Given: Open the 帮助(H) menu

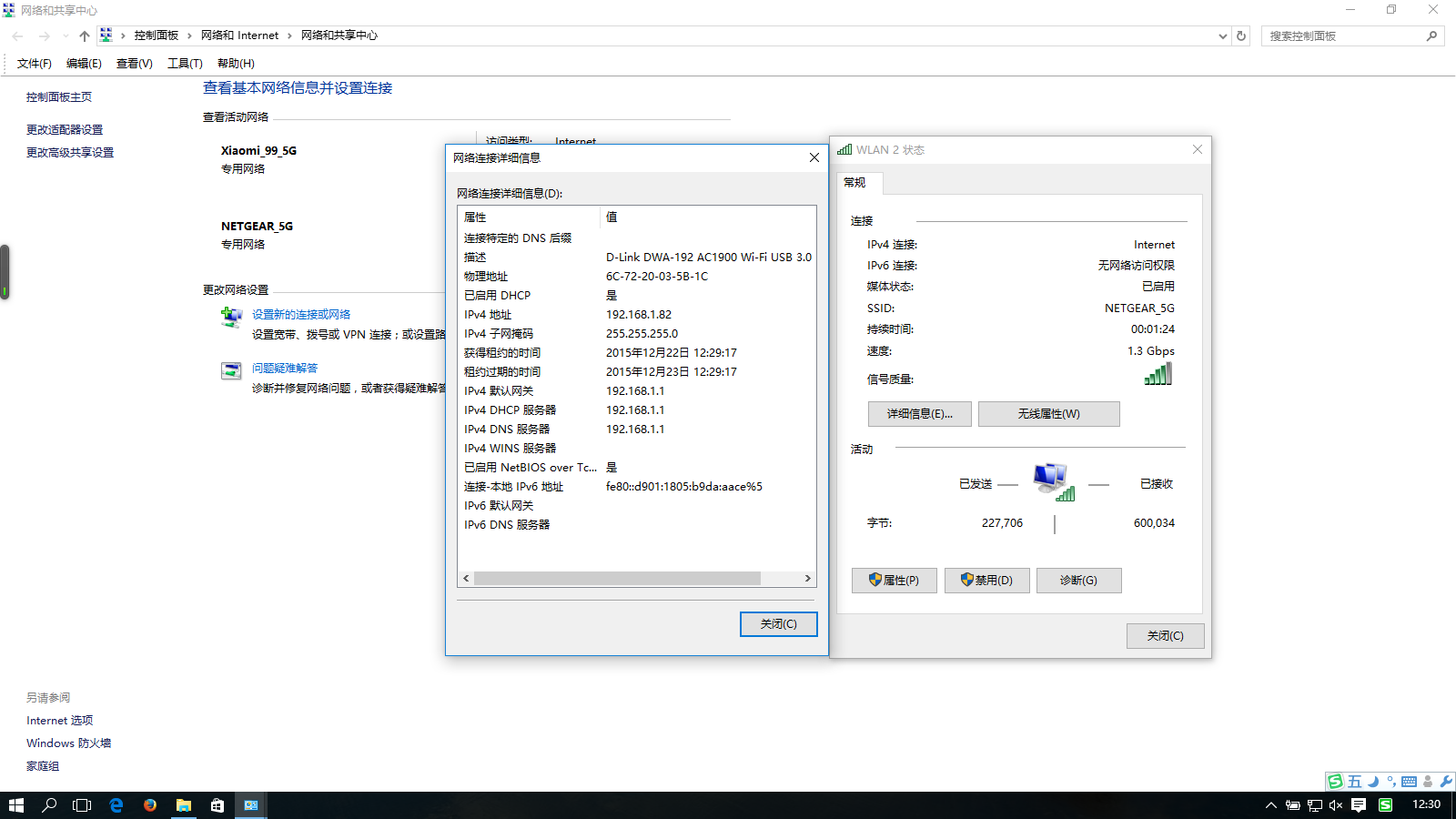Looking at the screenshot, I should coord(236,64).
